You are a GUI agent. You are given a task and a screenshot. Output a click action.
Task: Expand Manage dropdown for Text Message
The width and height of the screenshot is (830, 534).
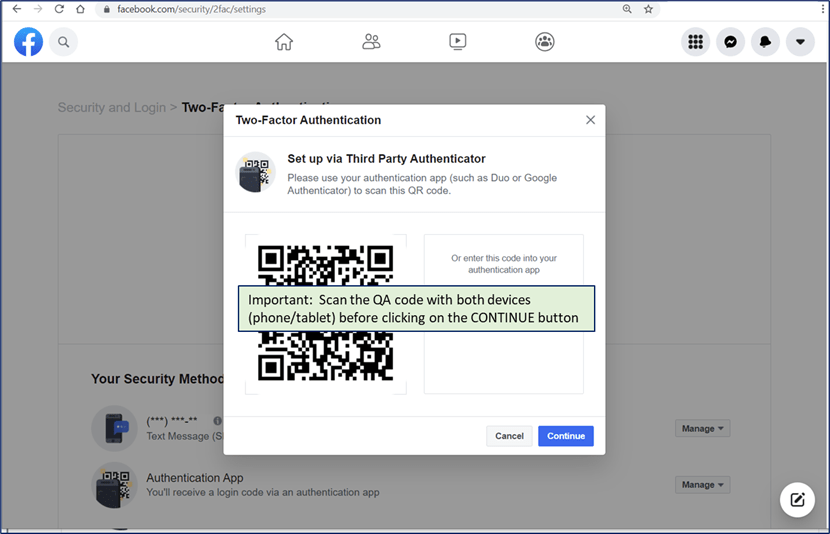click(x=702, y=429)
